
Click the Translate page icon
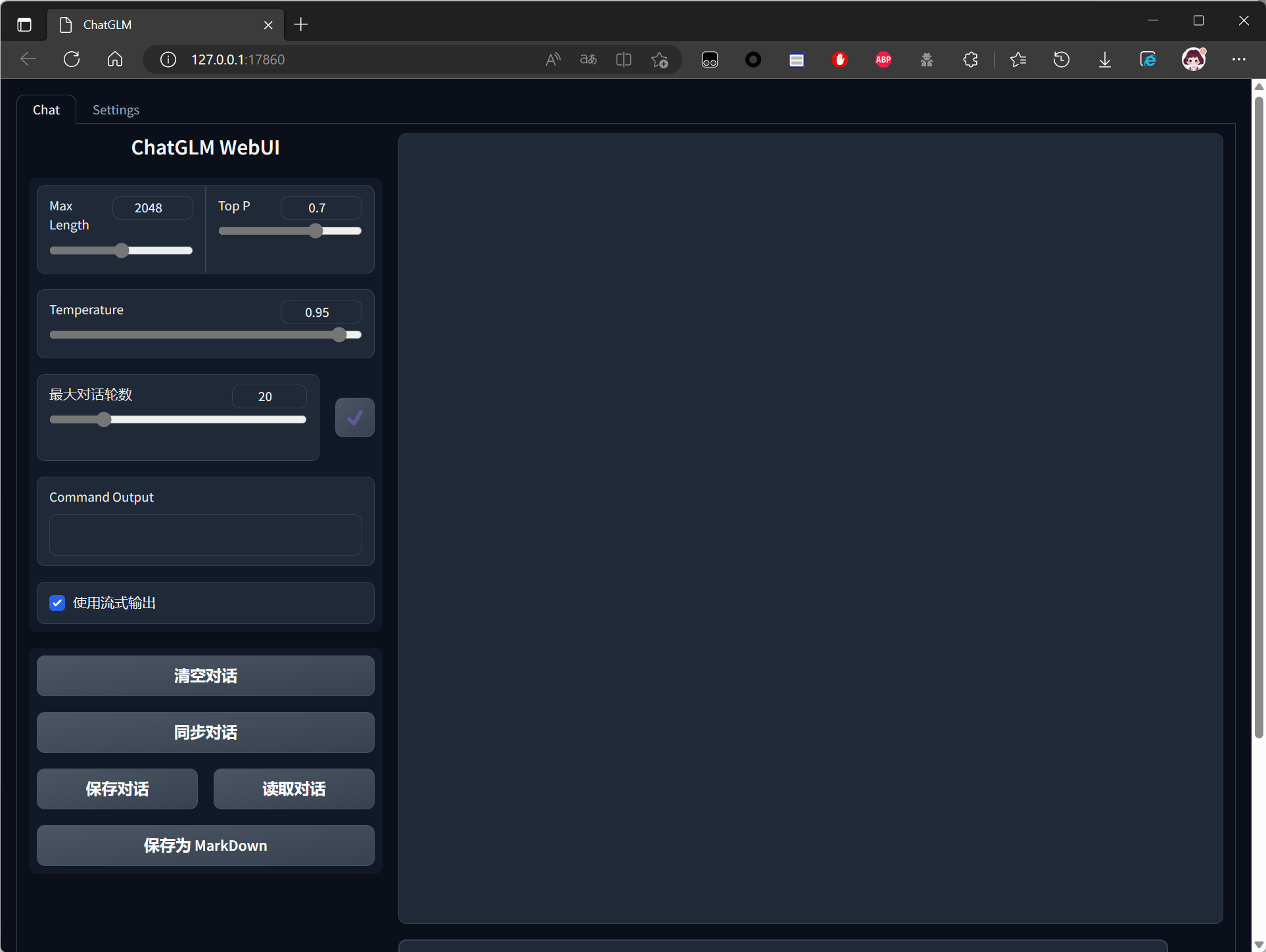[x=588, y=59]
